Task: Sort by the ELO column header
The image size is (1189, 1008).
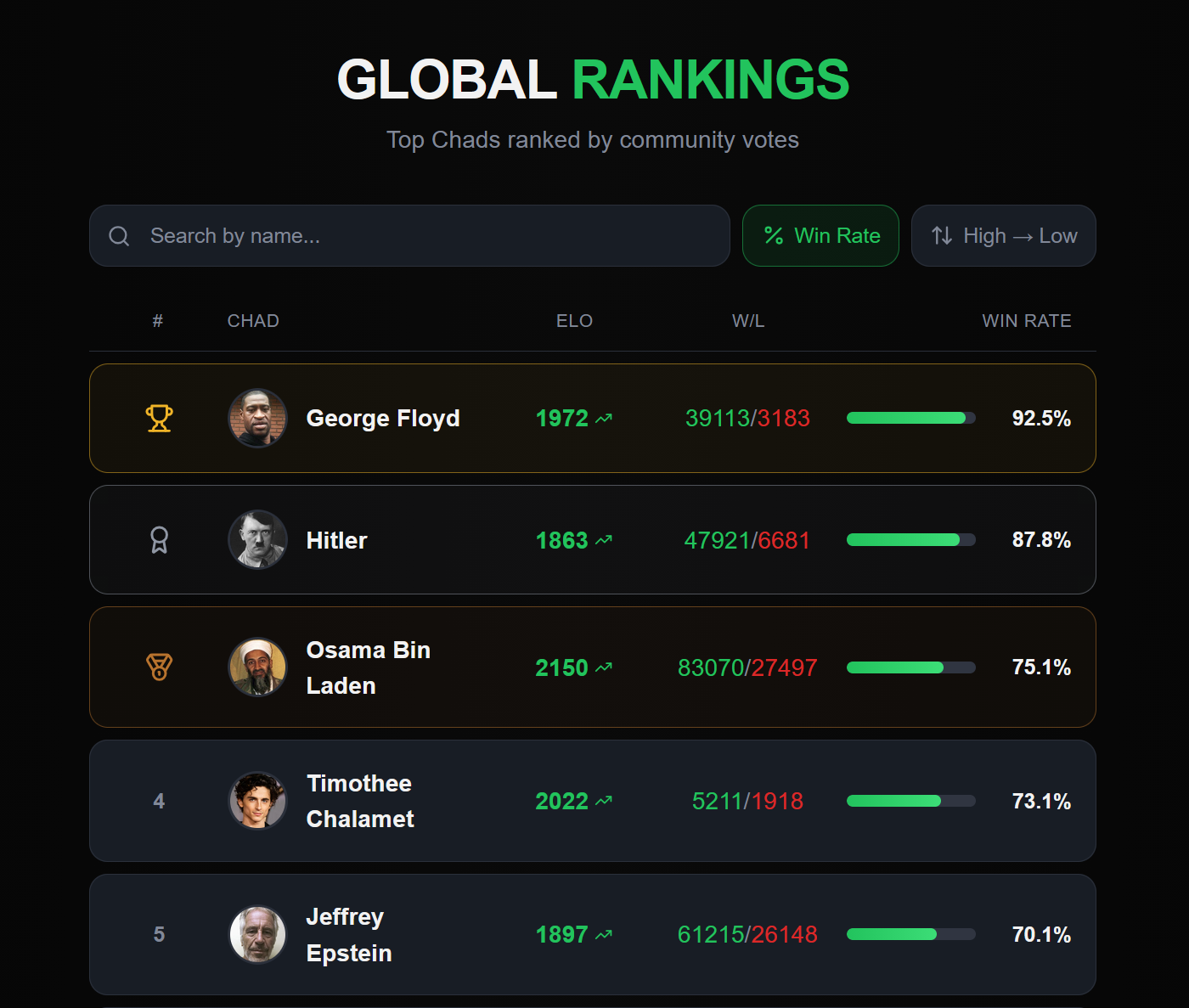Action: click(574, 321)
